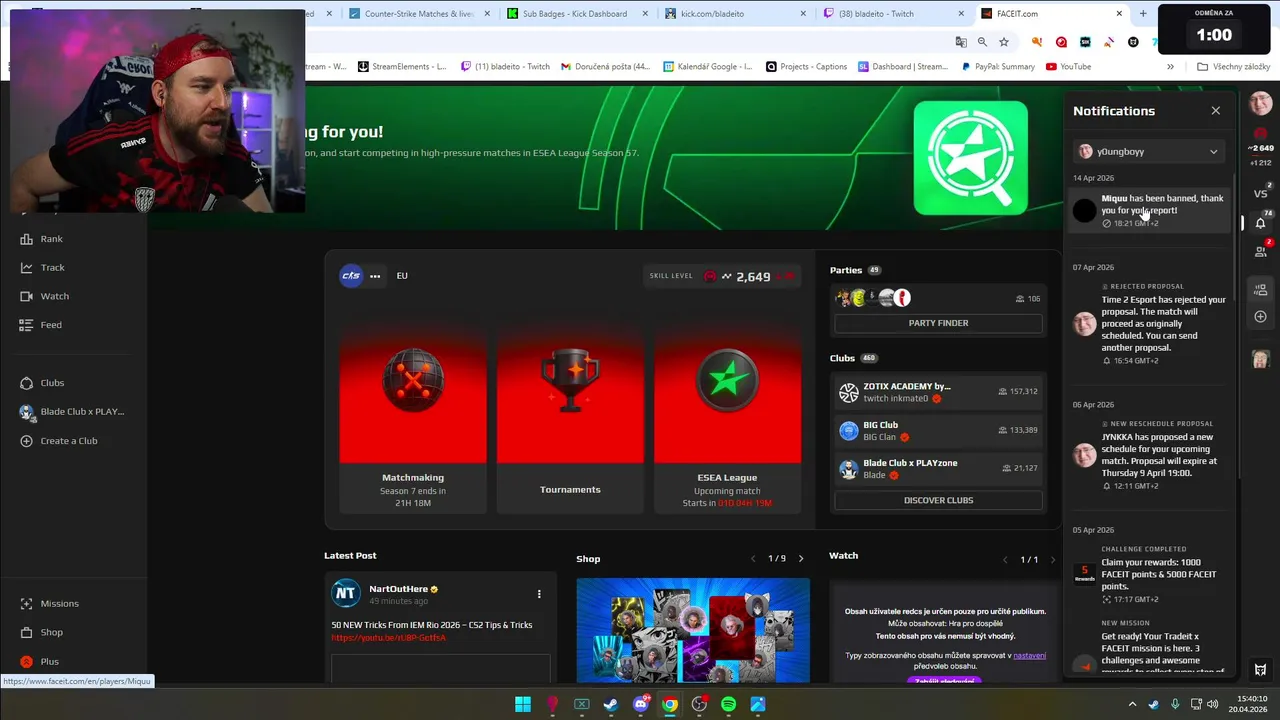
Task: Select the CS2 game icon
Action: pyautogui.click(x=351, y=276)
